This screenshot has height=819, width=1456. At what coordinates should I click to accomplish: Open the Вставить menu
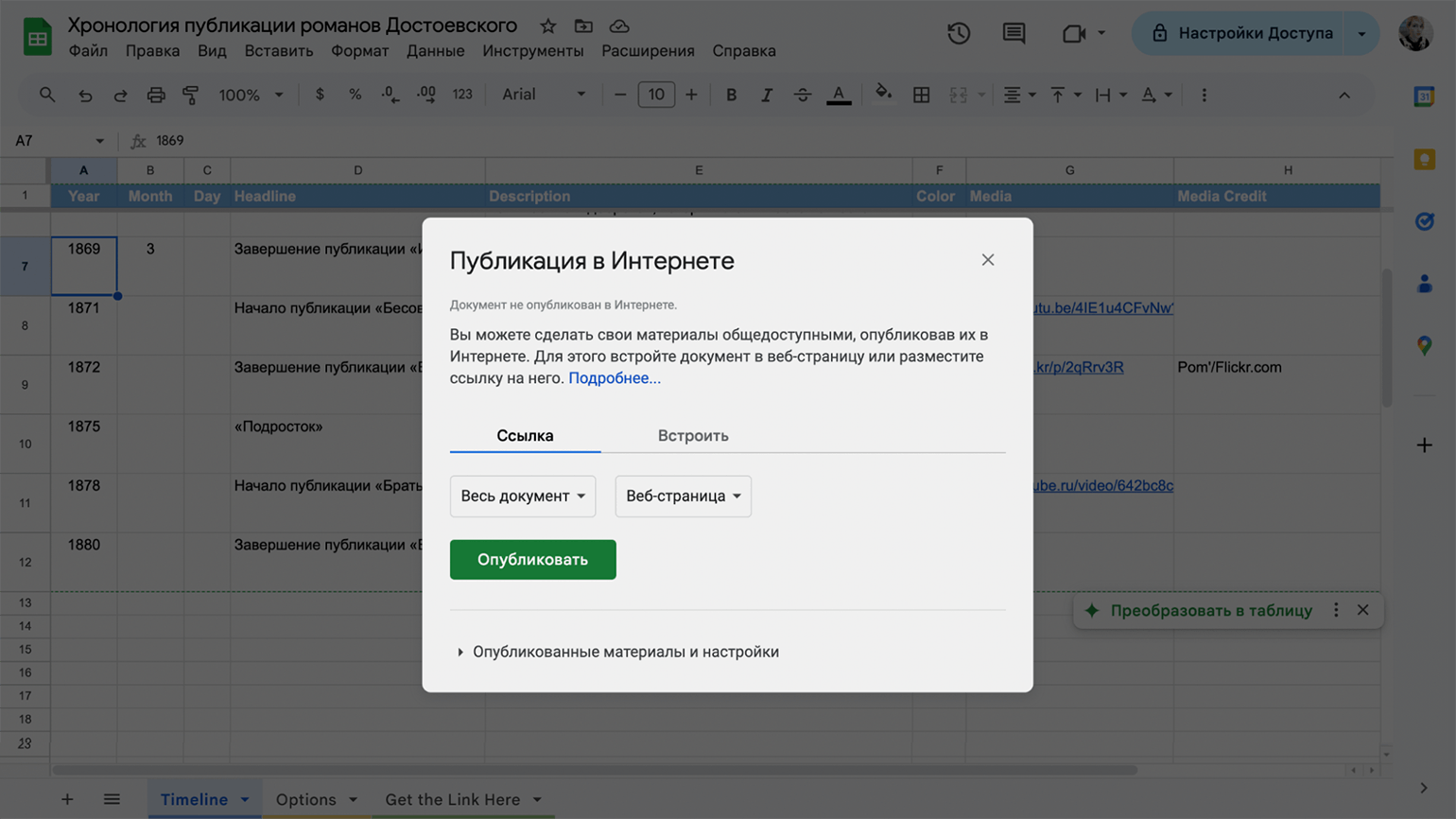[279, 51]
